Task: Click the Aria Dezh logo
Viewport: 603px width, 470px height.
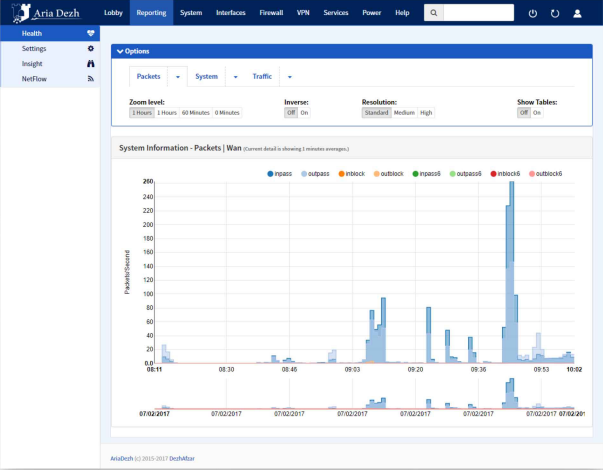Action: (x=46, y=13)
